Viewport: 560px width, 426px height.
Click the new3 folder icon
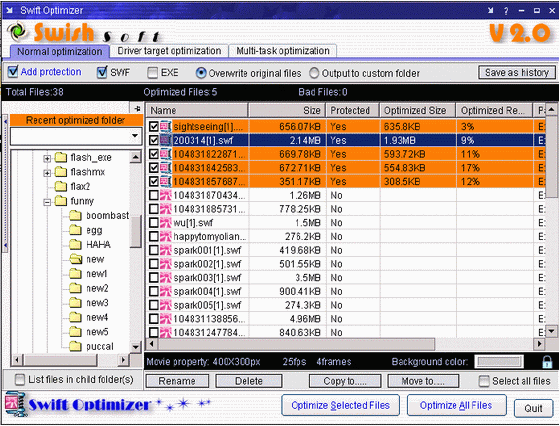(75, 303)
